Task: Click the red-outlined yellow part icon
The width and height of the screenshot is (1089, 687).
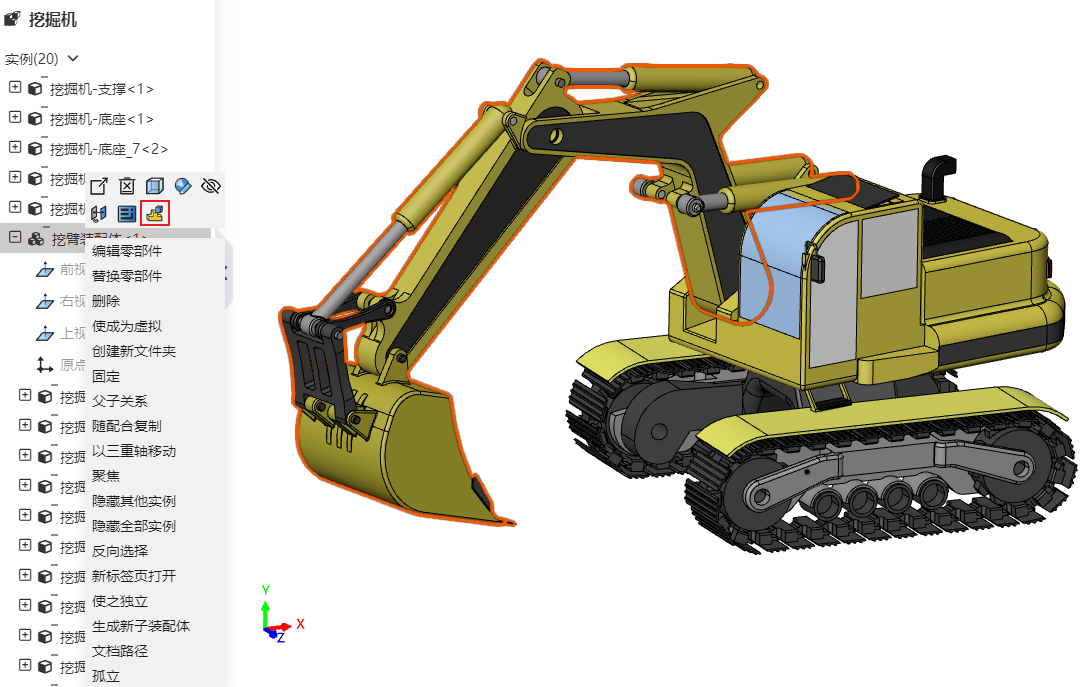Action: 155,212
